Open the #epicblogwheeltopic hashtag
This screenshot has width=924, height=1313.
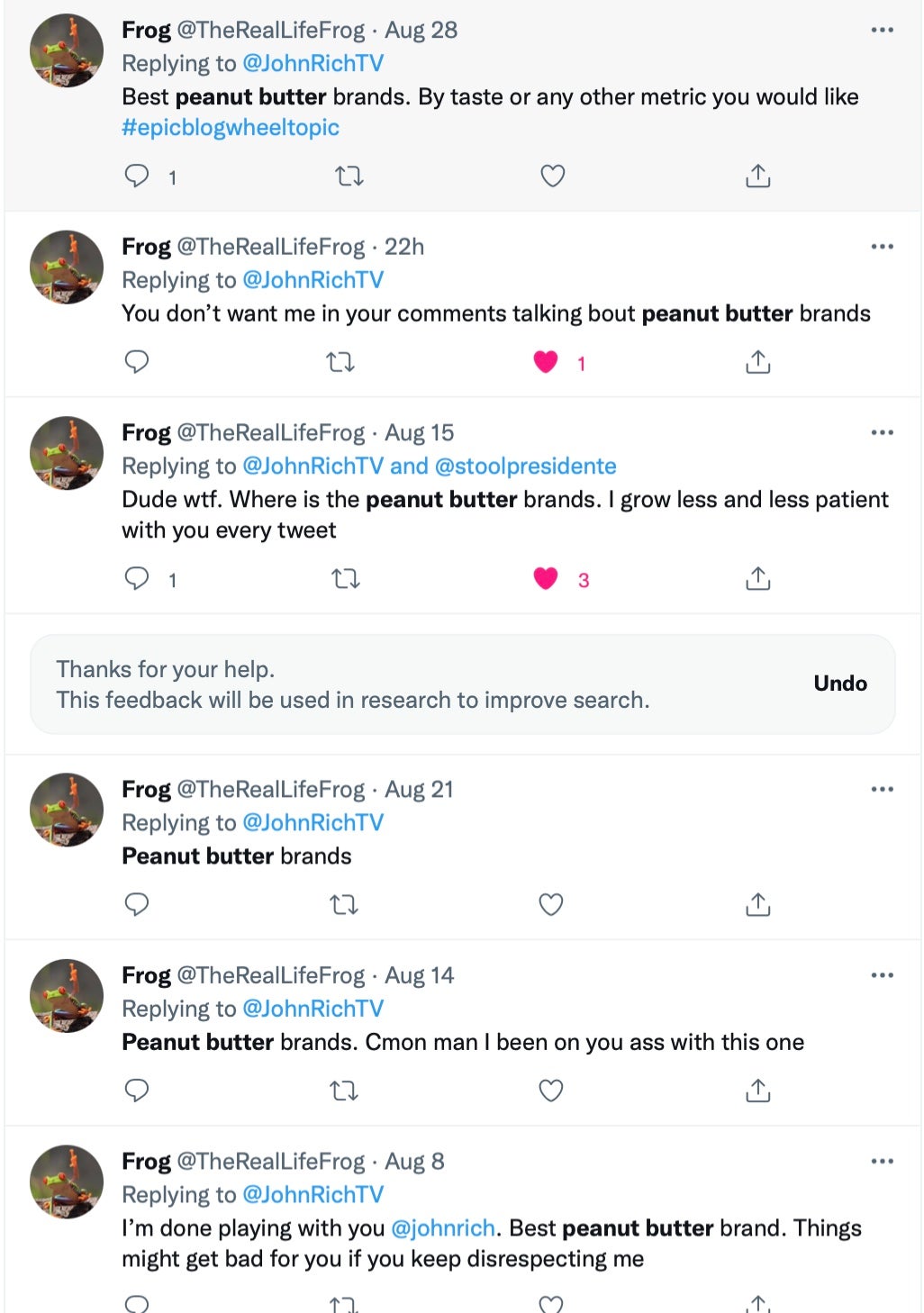[231, 128]
